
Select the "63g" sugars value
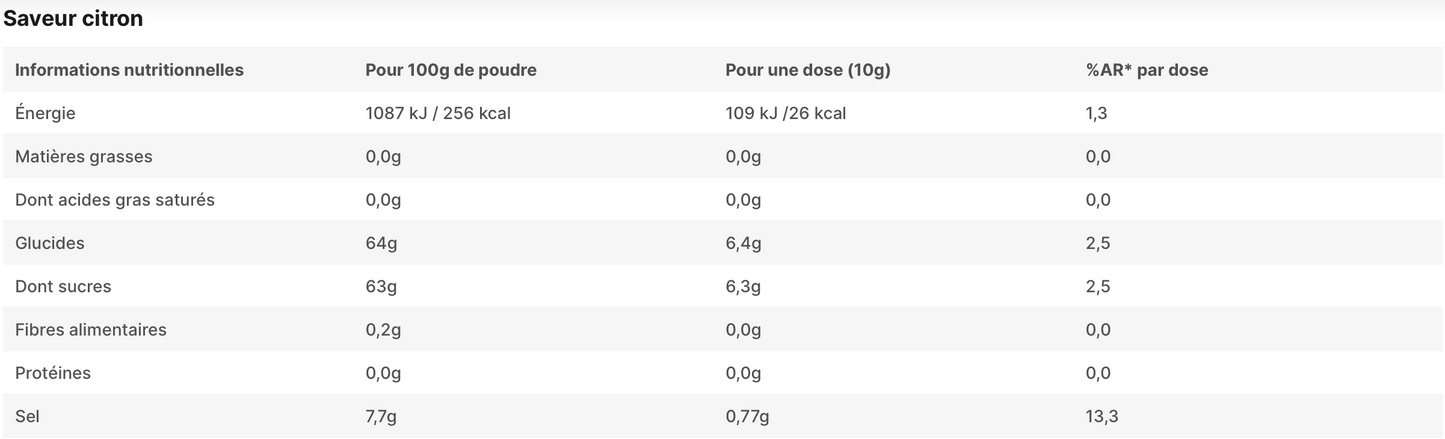point(381,287)
